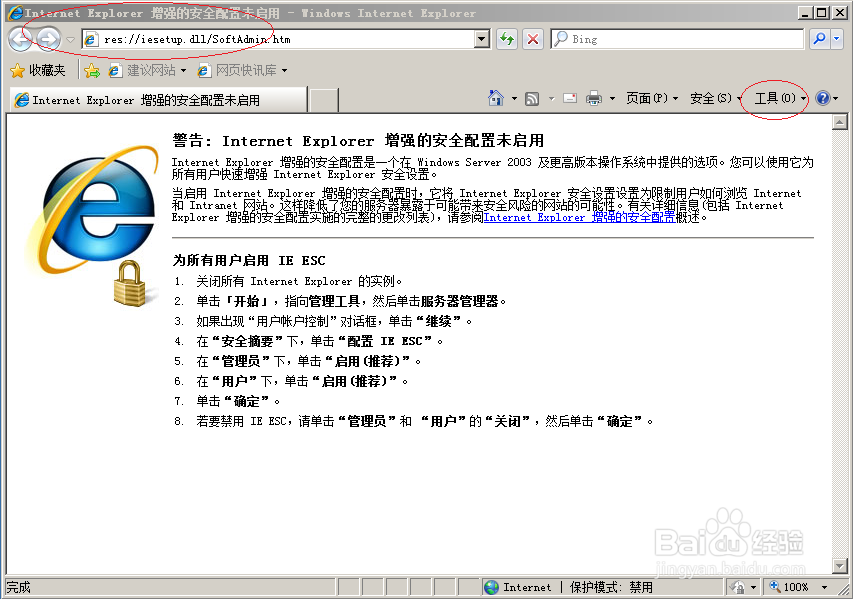Viewport: 853px width, 599px height.
Task: Open the 安全(S) menu
Action: click(715, 98)
